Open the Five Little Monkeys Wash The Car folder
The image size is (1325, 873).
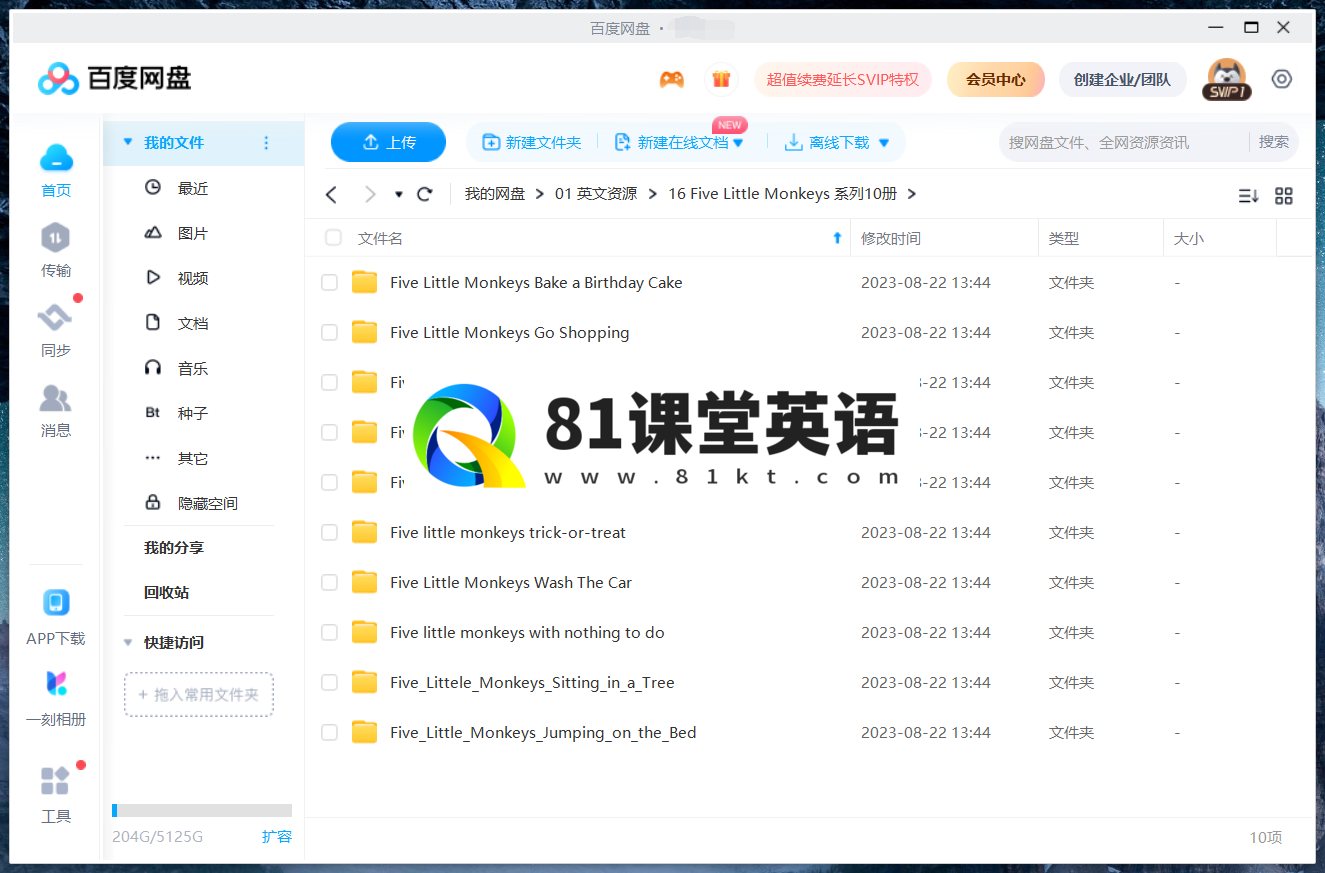coord(511,583)
